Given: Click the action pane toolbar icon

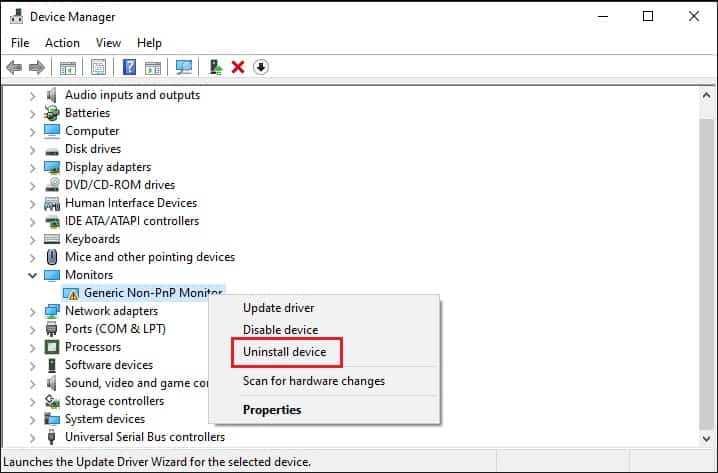Looking at the screenshot, I should click(153, 68).
